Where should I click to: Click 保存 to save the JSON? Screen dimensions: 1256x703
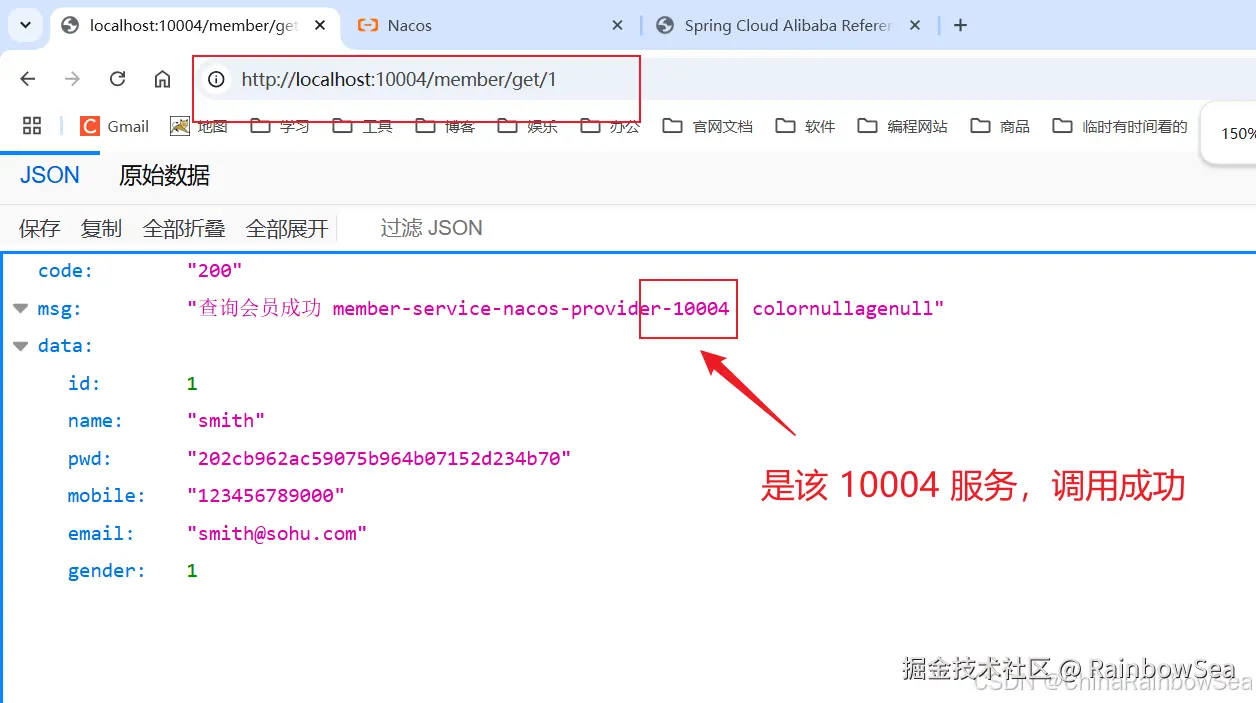(x=39, y=227)
